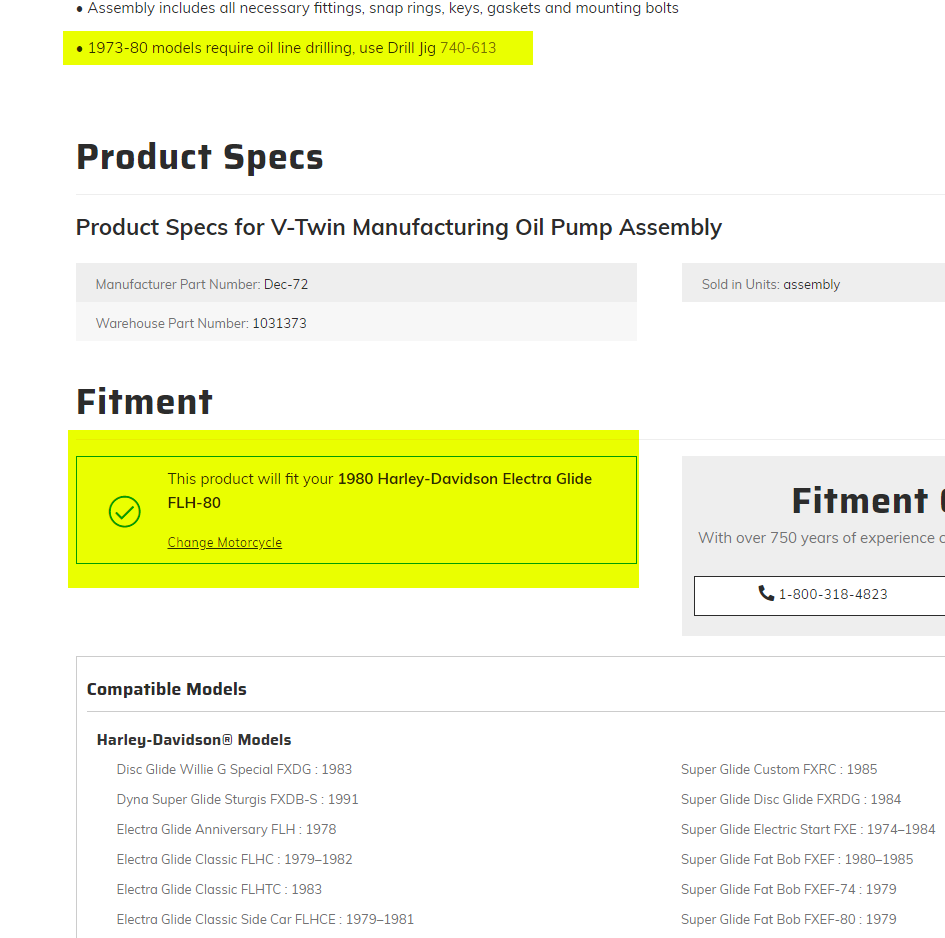The height and width of the screenshot is (938, 945).
Task: Click the Harley-Davidson® Models subheading
Action: tap(194, 740)
